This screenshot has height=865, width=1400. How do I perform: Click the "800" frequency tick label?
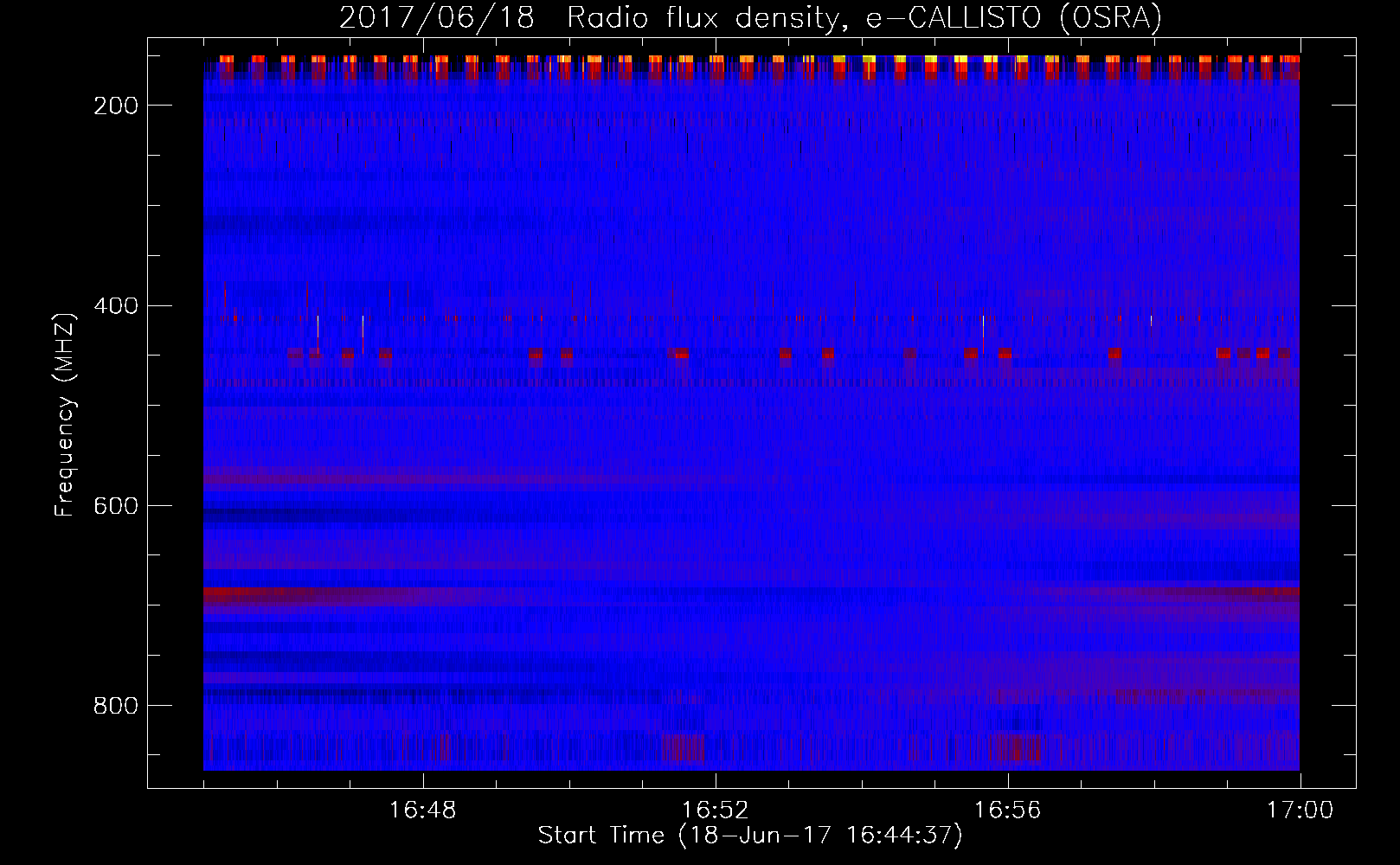116,706
